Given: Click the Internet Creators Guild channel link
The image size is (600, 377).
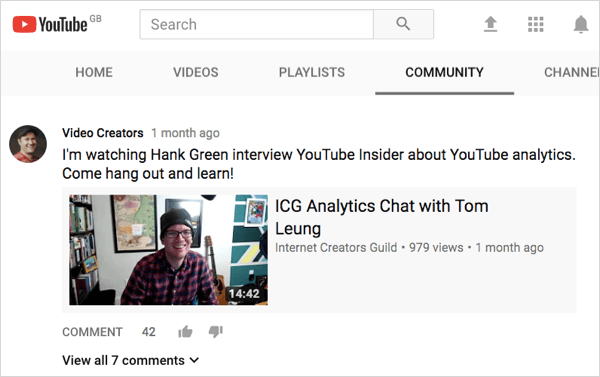Looking at the screenshot, I should click(x=336, y=248).
